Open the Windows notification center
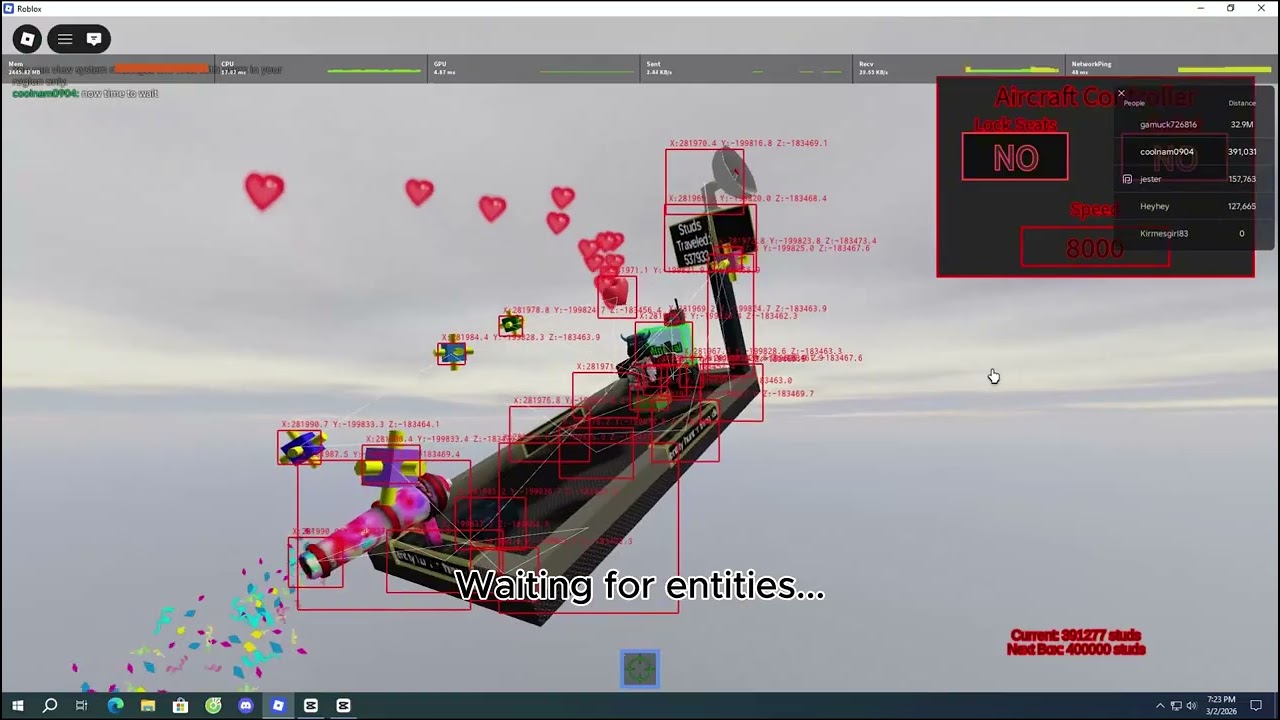This screenshot has width=1280, height=720. click(x=1257, y=706)
